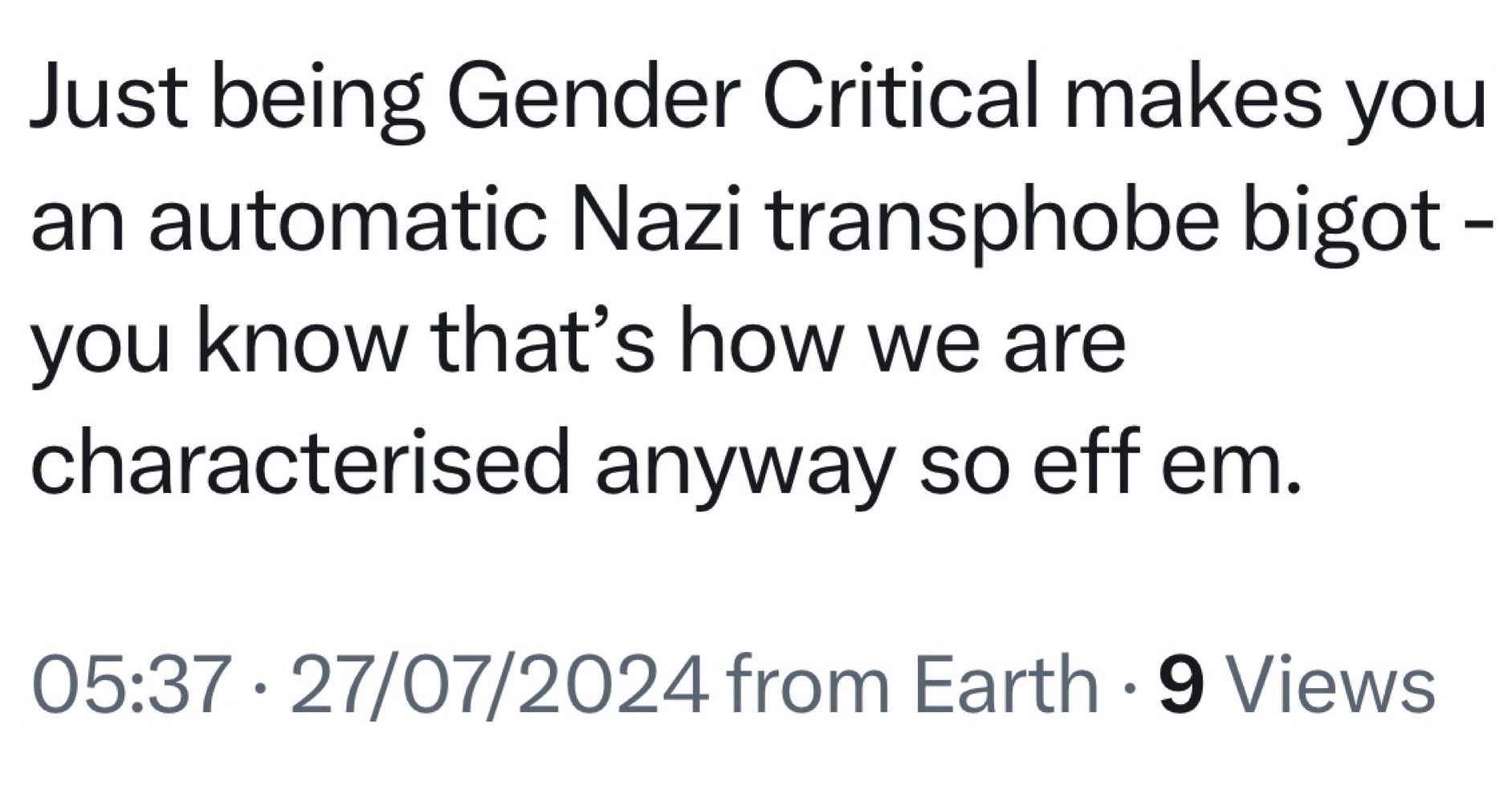Open the 9 Views count
The width and height of the screenshot is (1512, 786).
tap(1296, 683)
